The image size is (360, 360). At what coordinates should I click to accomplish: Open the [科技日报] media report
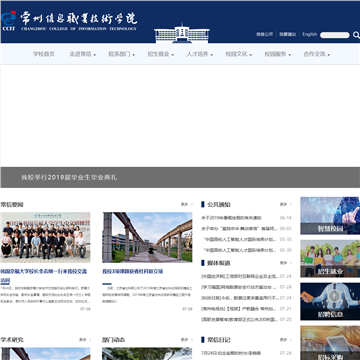pos(239,298)
